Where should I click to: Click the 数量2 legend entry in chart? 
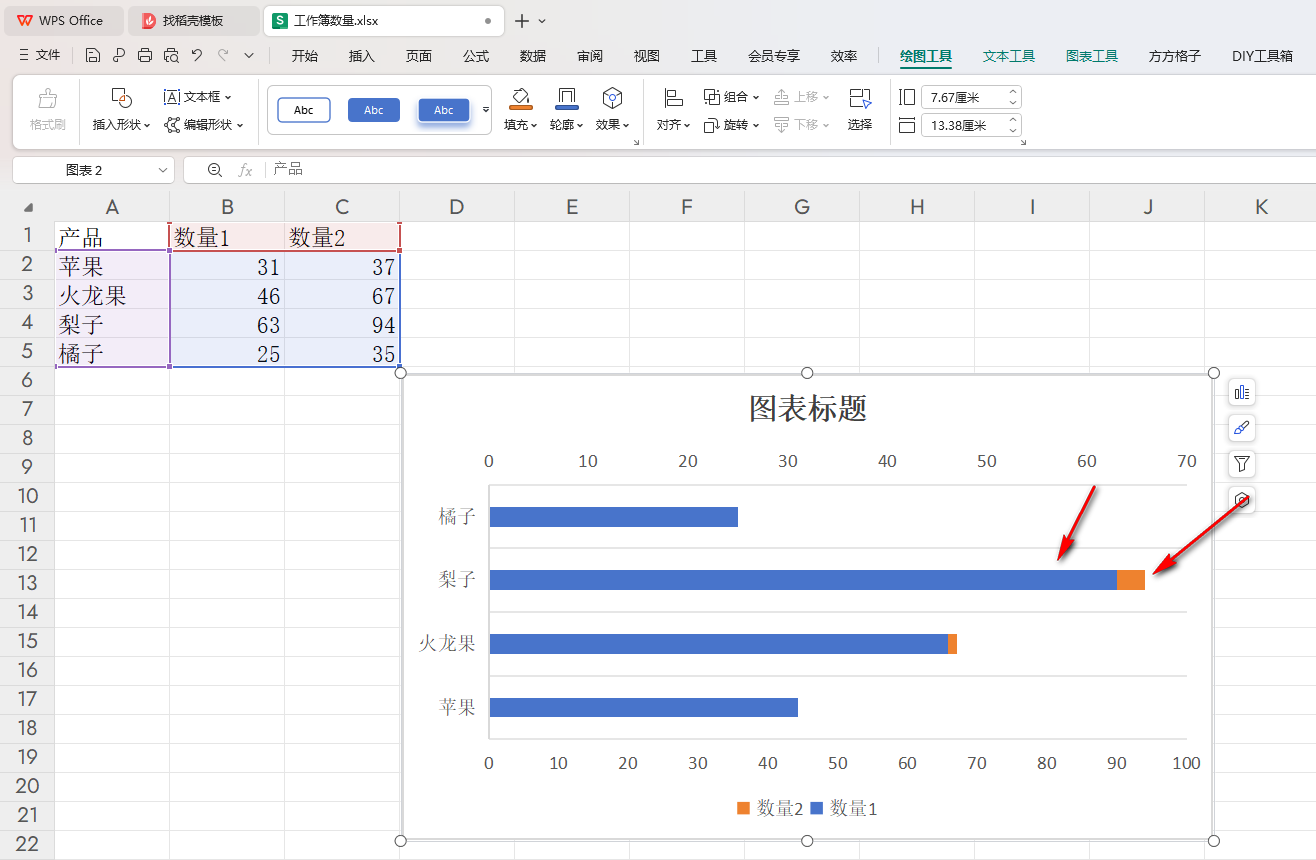pos(771,808)
